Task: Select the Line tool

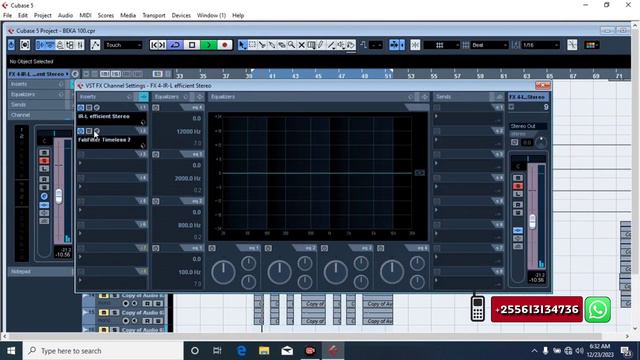Action: [x=331, y=45]
